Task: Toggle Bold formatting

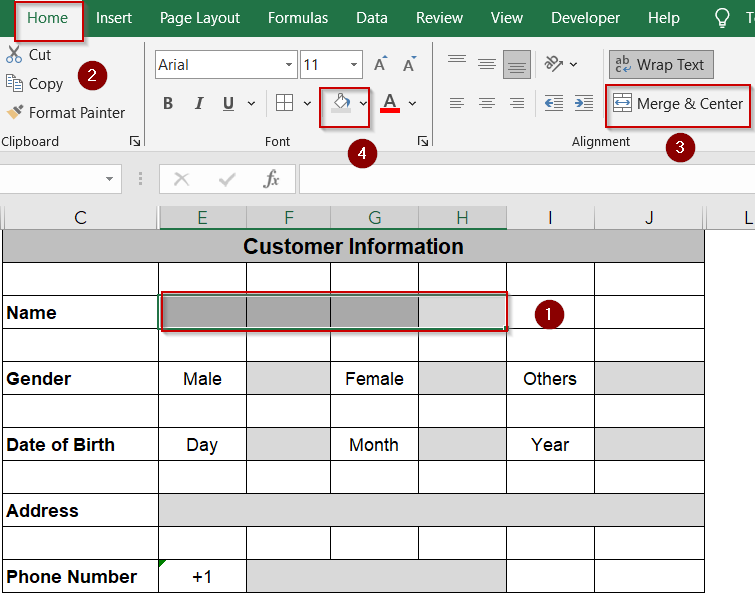Action: [168, 103]
